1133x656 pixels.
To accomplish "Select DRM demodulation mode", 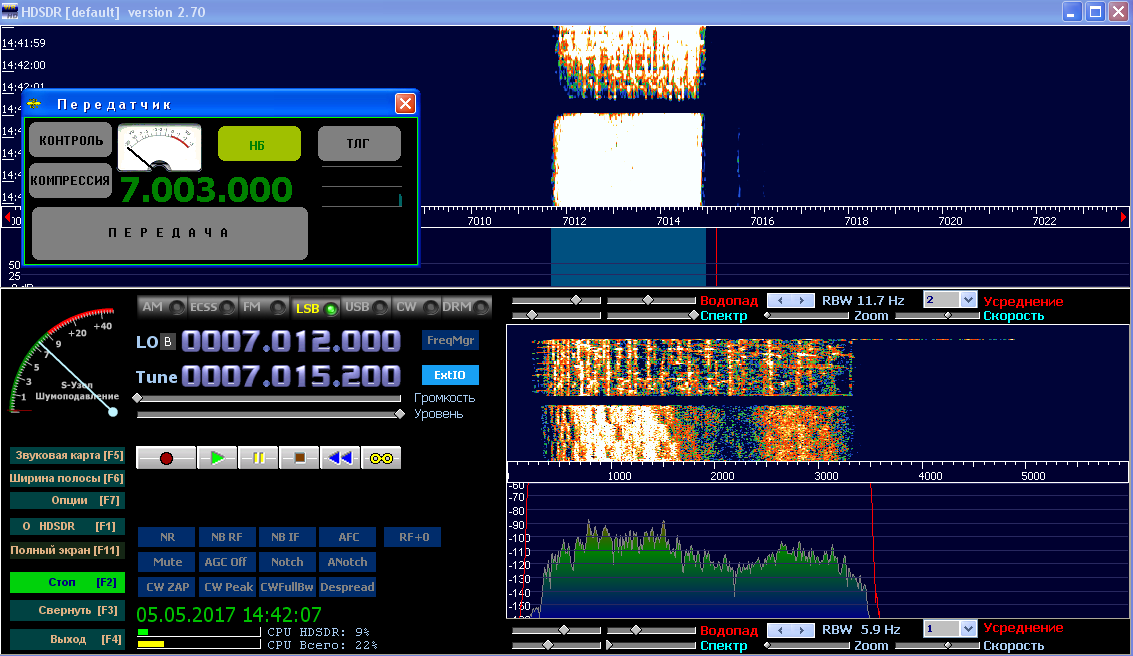I will click(x=466, y=307).
